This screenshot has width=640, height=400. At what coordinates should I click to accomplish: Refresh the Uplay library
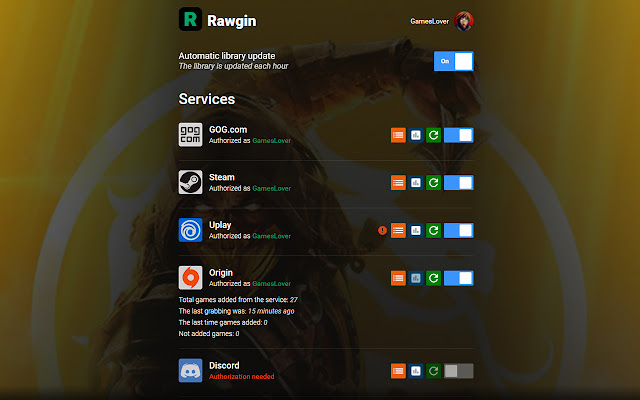(x=433, y=230)
